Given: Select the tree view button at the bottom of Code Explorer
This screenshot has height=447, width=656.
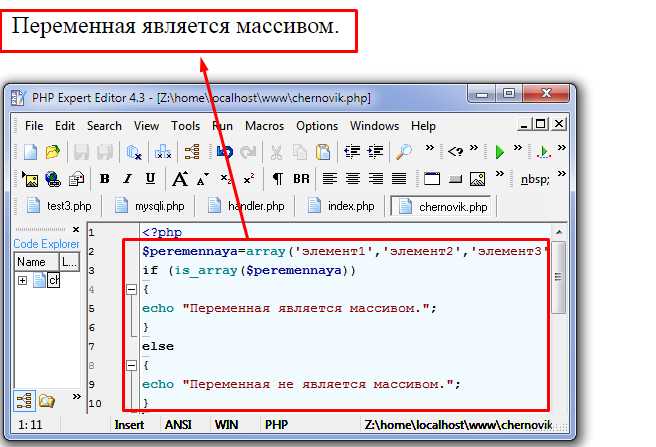Looking at the screenshot, I should [x=24, y=401].
